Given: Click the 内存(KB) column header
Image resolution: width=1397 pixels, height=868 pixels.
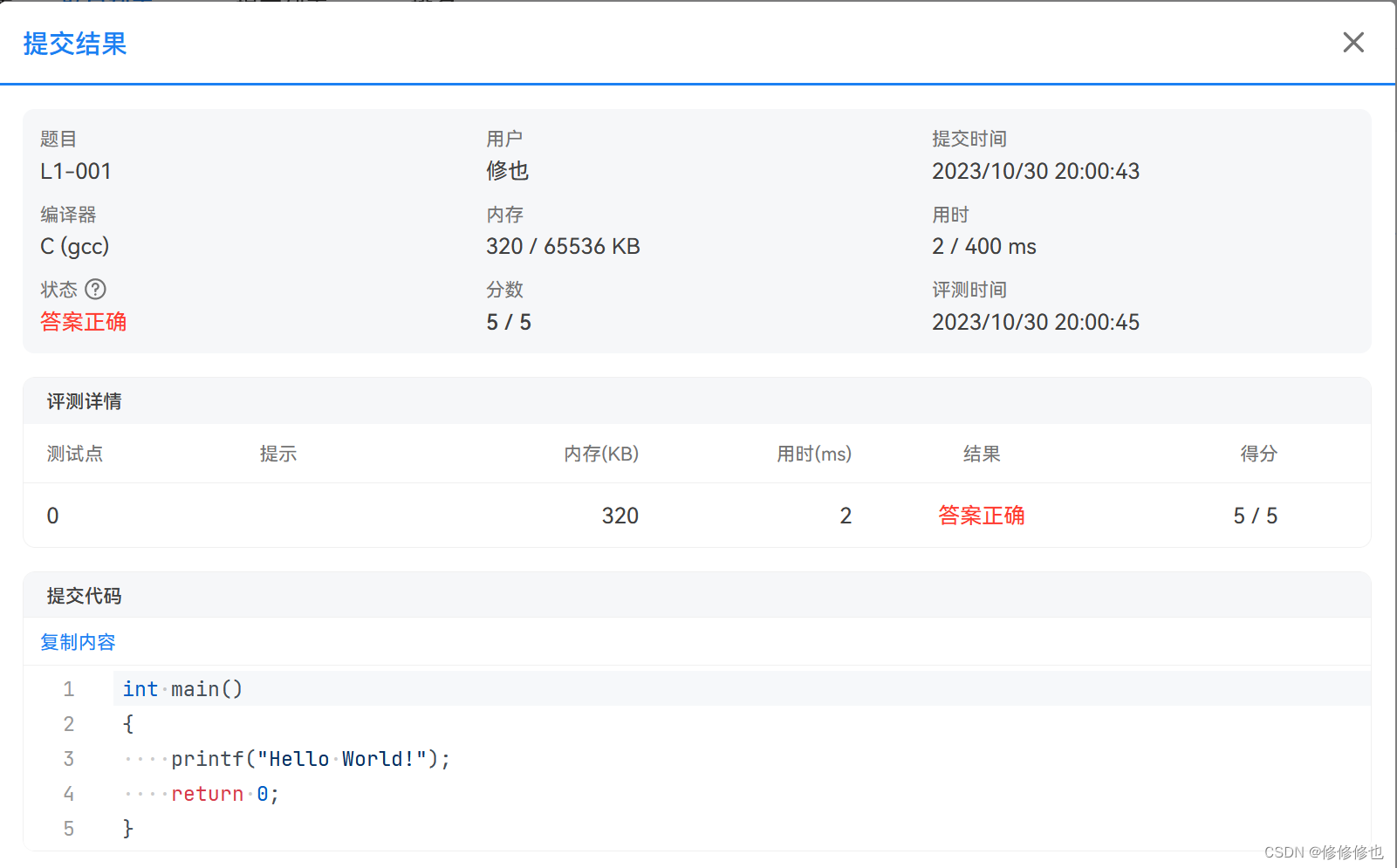Looking at the screenshot, I should [x=601, y=454].
